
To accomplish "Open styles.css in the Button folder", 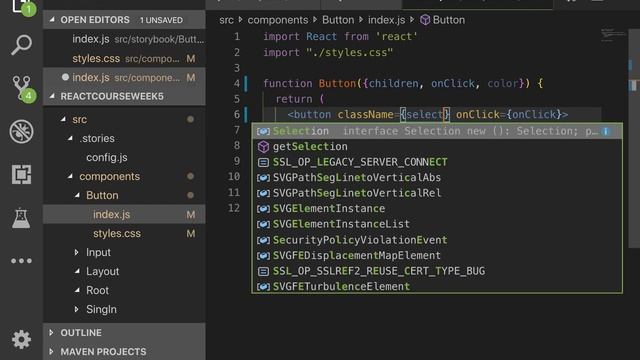I will (x=124, y=233).
